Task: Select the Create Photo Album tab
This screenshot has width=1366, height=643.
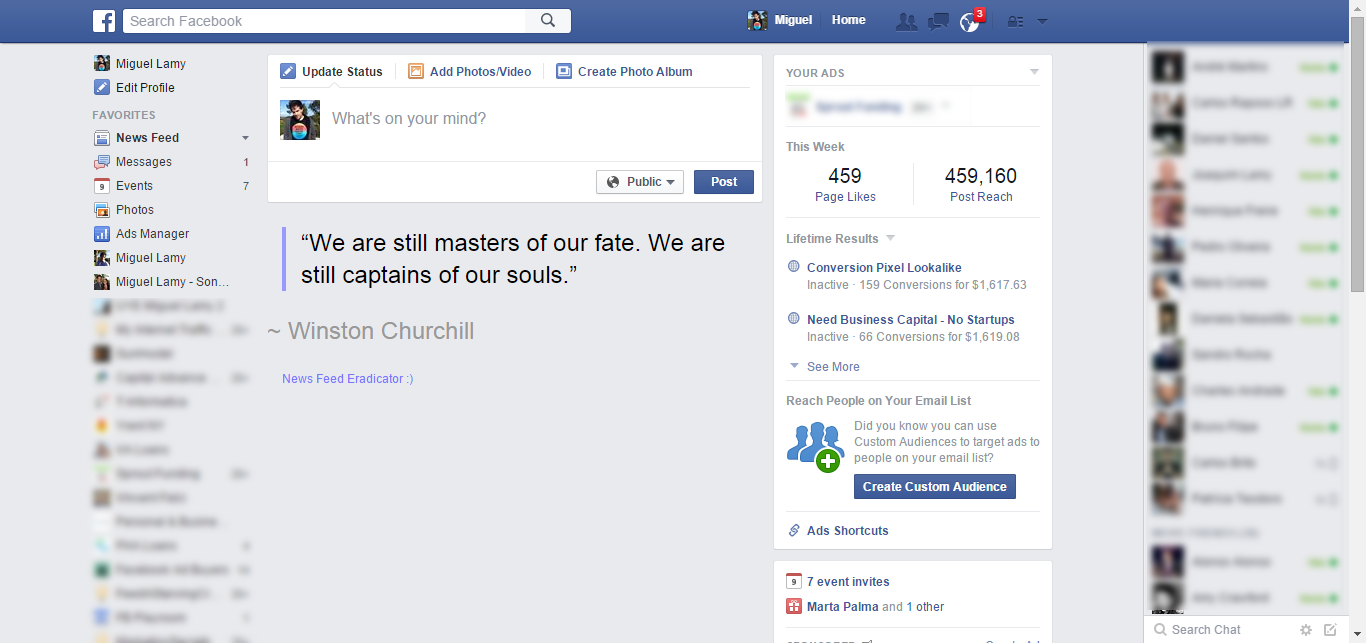Action: (624, 72)
